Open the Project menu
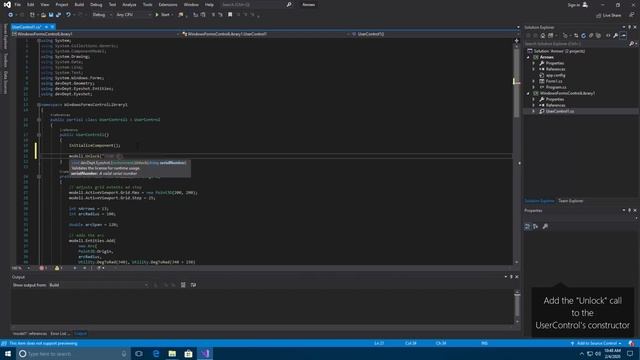This screenshot has height=360, width=640. [x=62, y=4]
